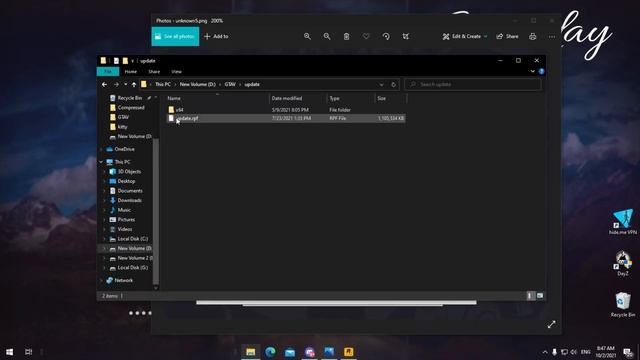Screen dimensions: 640x360
Task: Click the navigation pane scrollbar
Action: click(x=156, y=212)
